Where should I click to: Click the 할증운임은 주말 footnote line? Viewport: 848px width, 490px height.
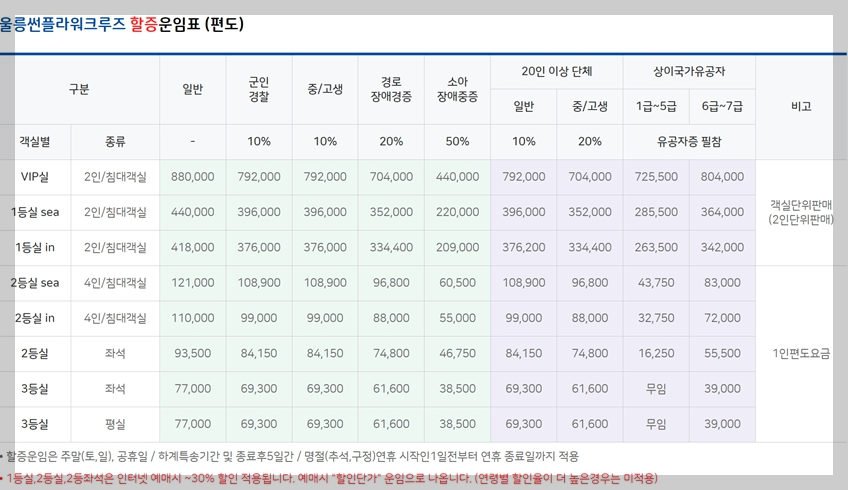(x=289, y=456)
